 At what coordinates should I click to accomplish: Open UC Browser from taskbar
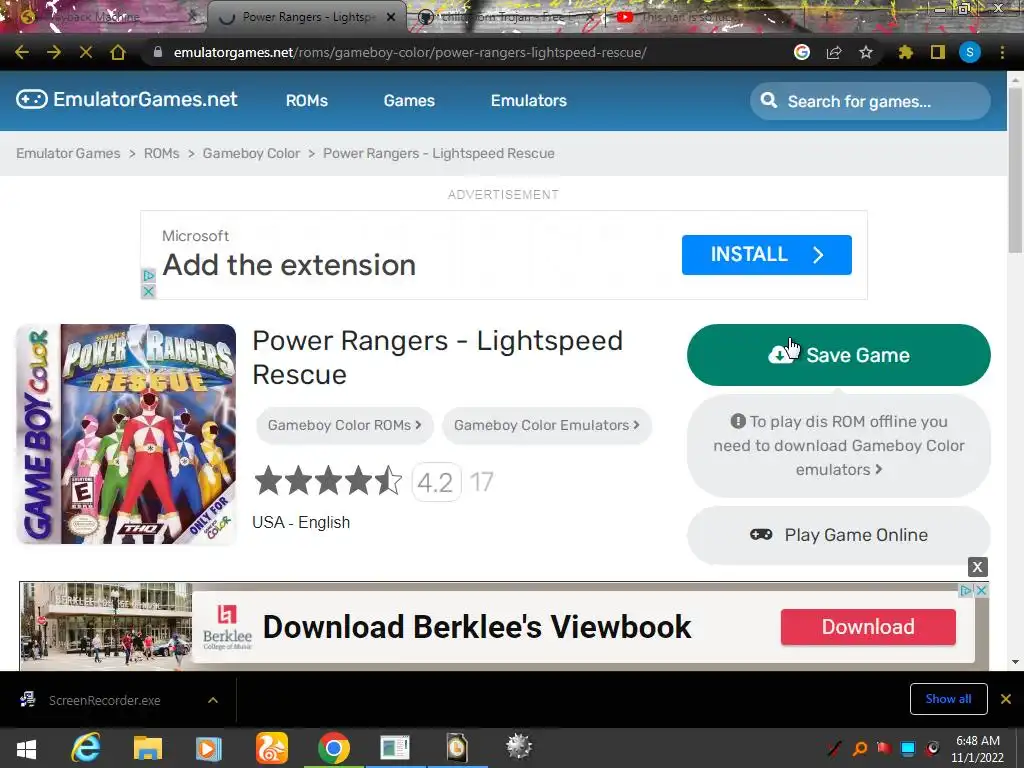coord(272,748)
